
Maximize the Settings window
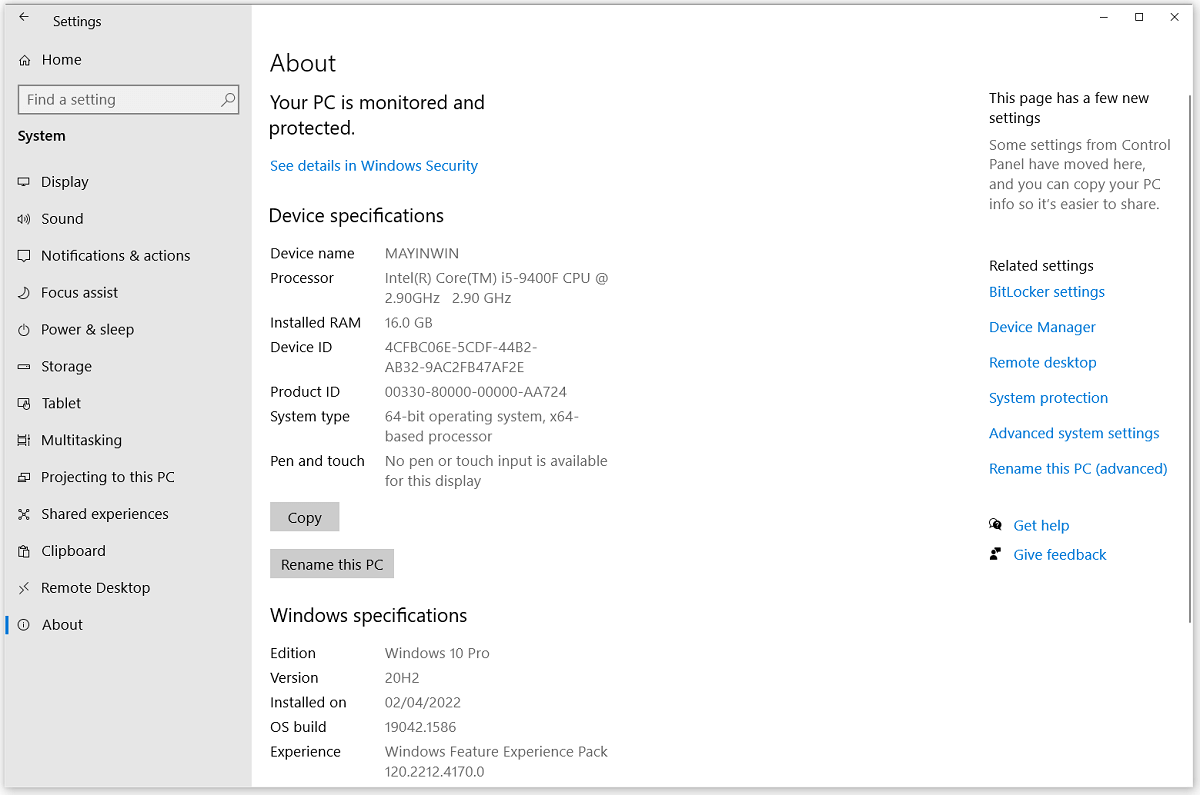click(x=1139, y=17)
